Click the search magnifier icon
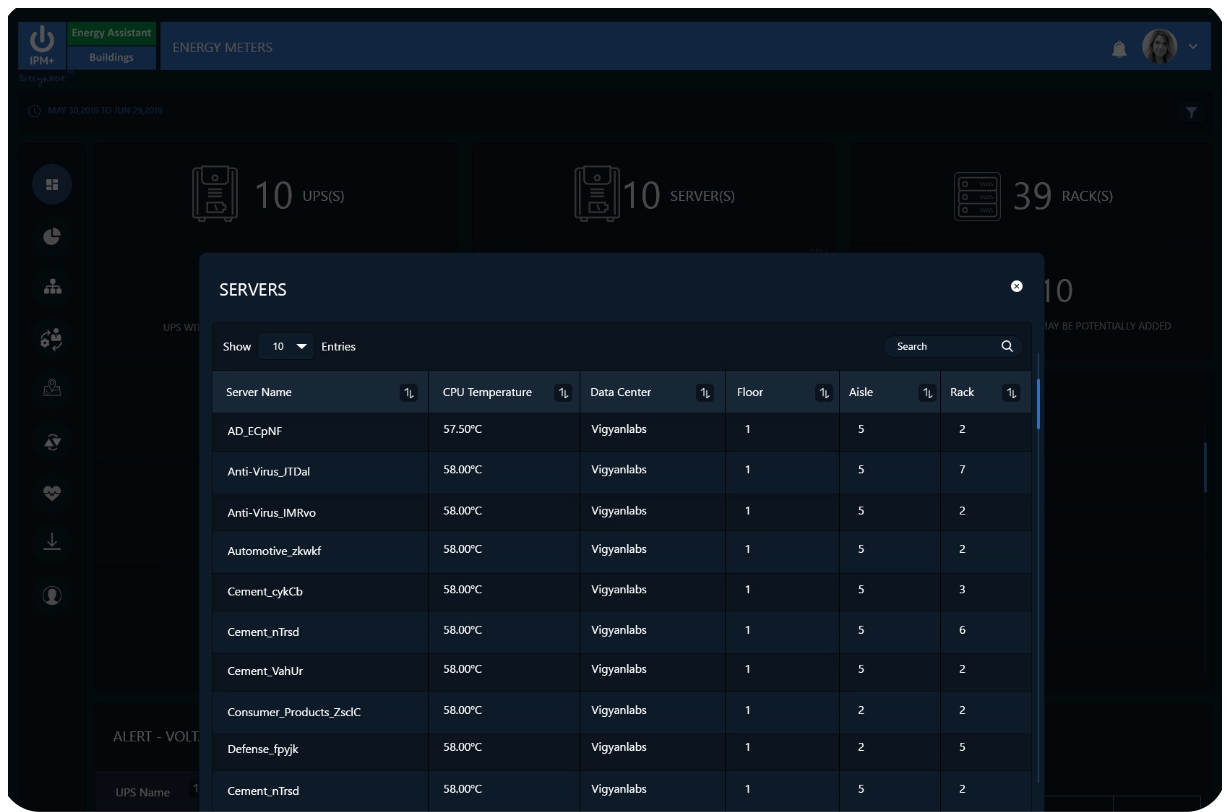The width and height of the screenshot is (1227, 812). [x=1007, y=347]
